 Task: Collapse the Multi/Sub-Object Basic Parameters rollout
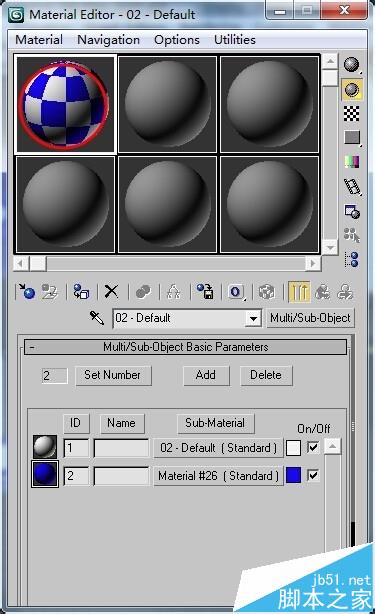(x=185, y=347)
